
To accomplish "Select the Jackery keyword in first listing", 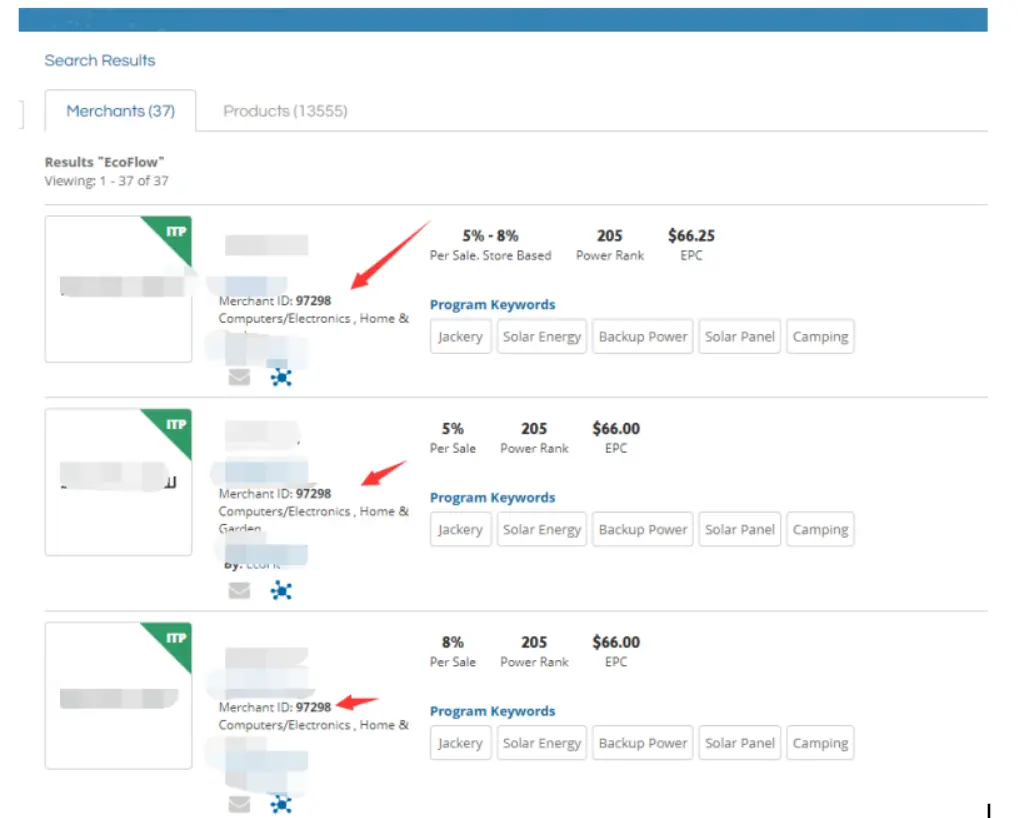I will pos(460,337).
